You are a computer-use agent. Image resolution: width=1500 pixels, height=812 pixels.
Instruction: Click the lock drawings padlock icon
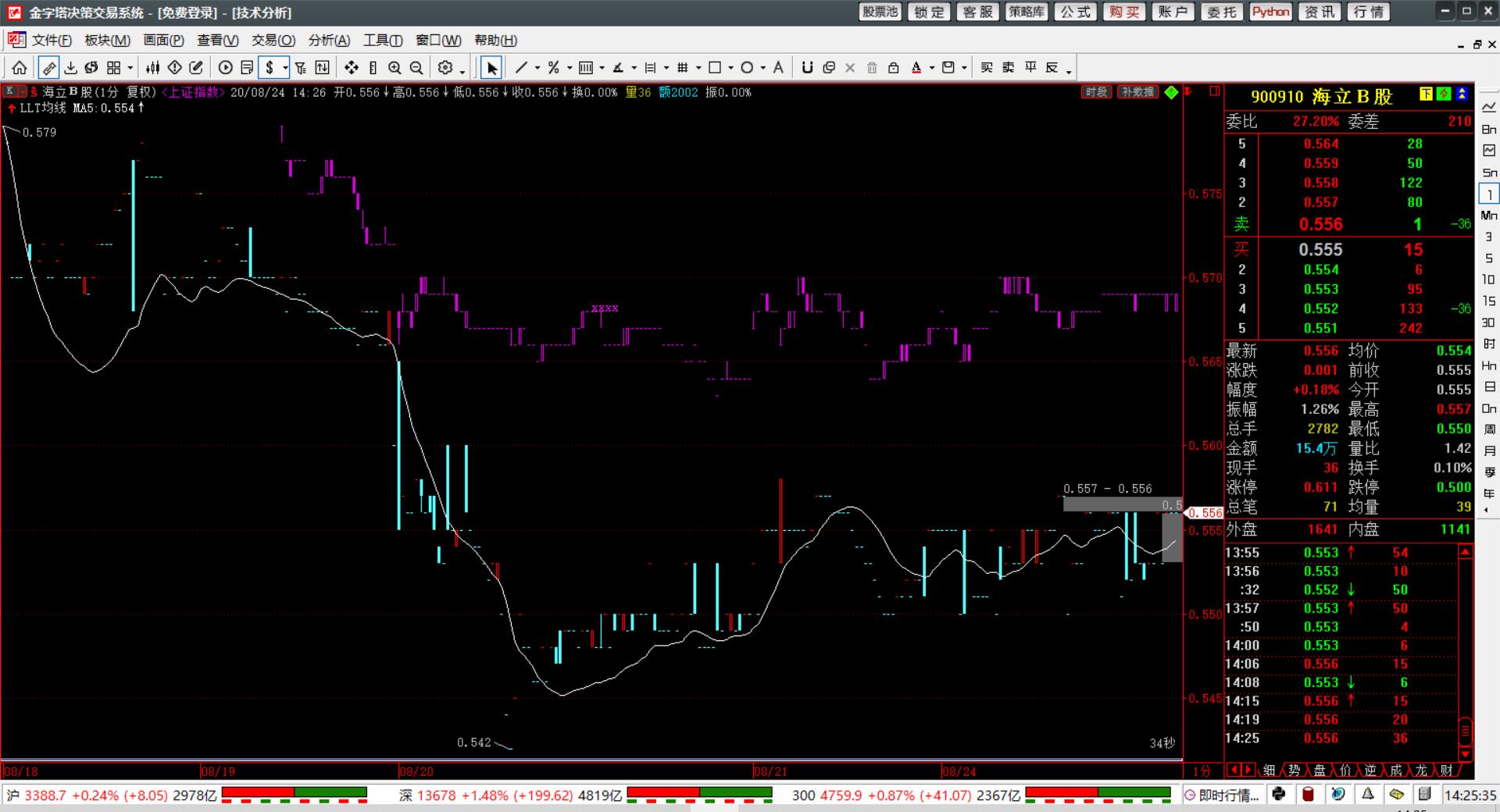tap(894, 68)
